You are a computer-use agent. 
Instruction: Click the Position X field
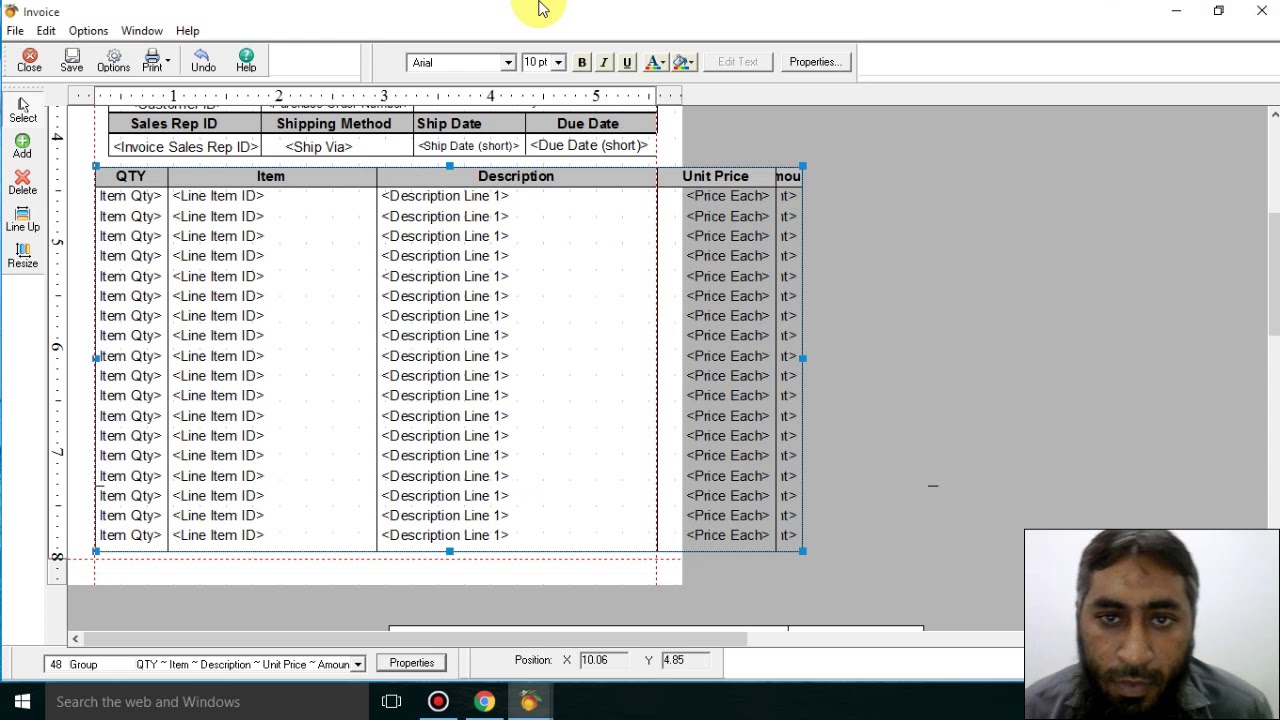point(603,660)
